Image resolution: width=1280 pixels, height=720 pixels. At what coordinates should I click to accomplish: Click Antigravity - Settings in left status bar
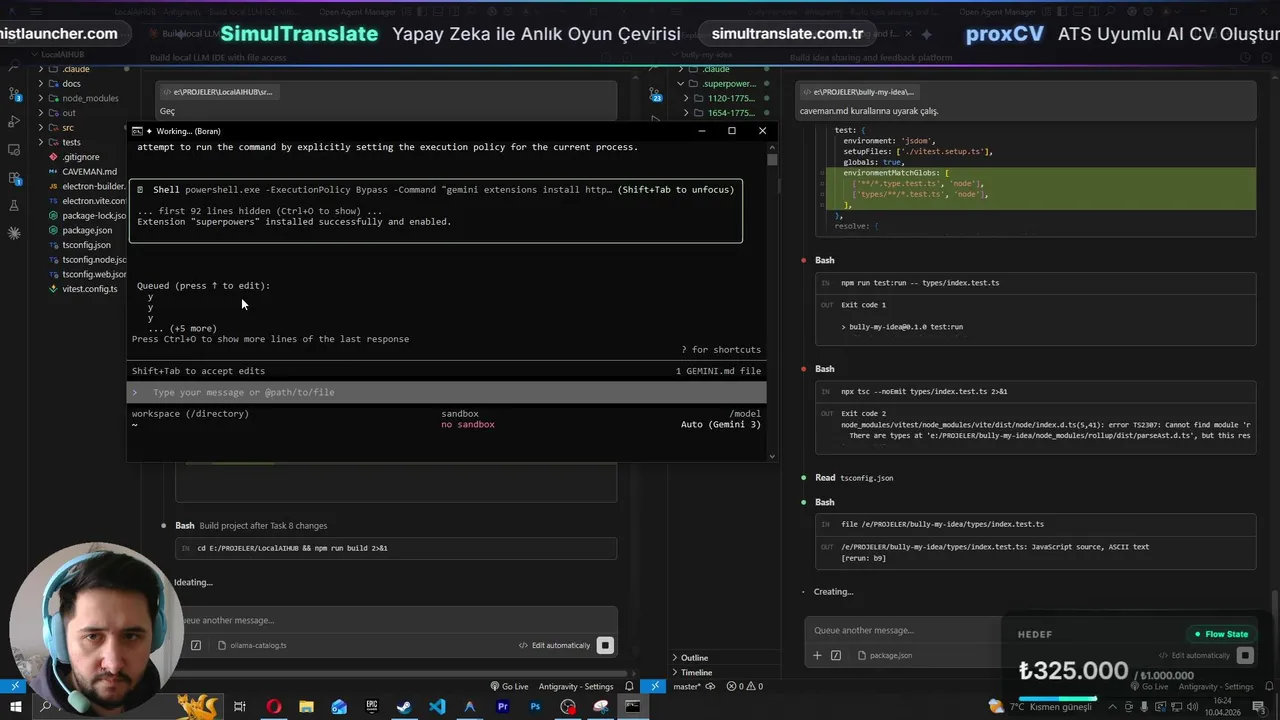pyautogui.click(x=576, y=686)
